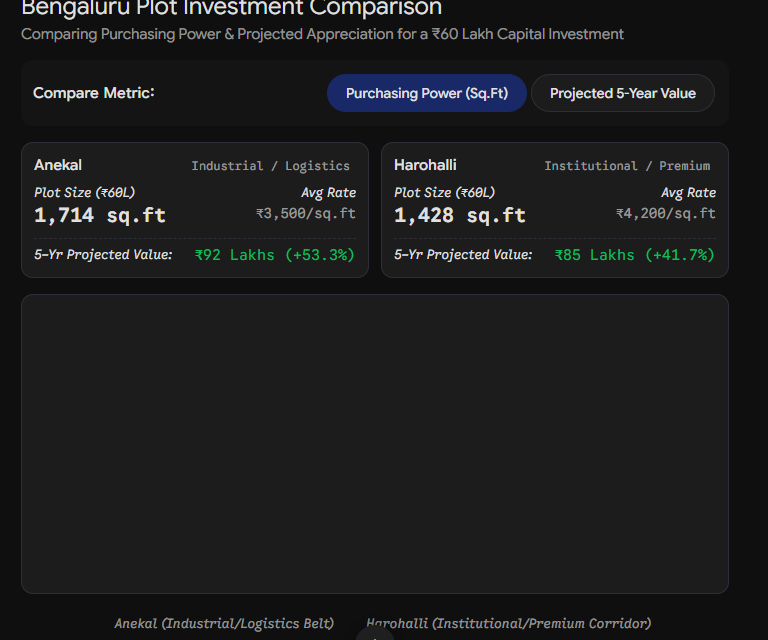
Task: Click the ₹3,500/sq.ft average rate
Action: coord(306,213)
